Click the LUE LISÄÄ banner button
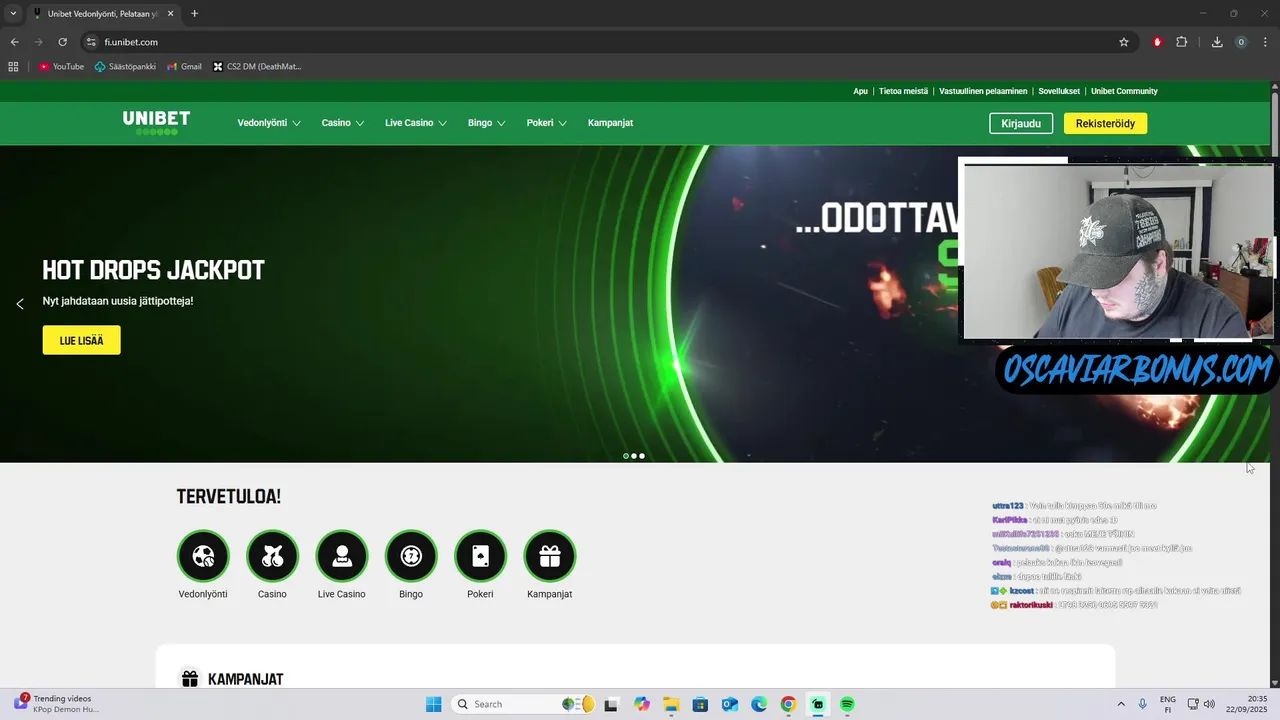The width and height of the screenshot is (1280, 720). (81, 340)
